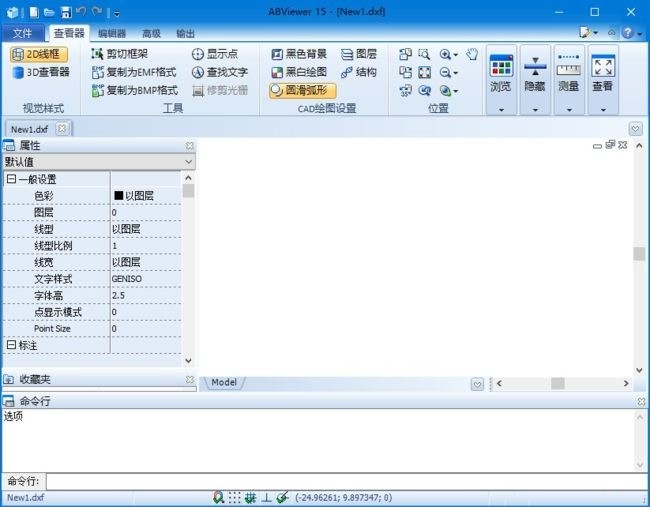
Task: Toggle the snap icon in the status bar
Action: (x=218, y=497)
